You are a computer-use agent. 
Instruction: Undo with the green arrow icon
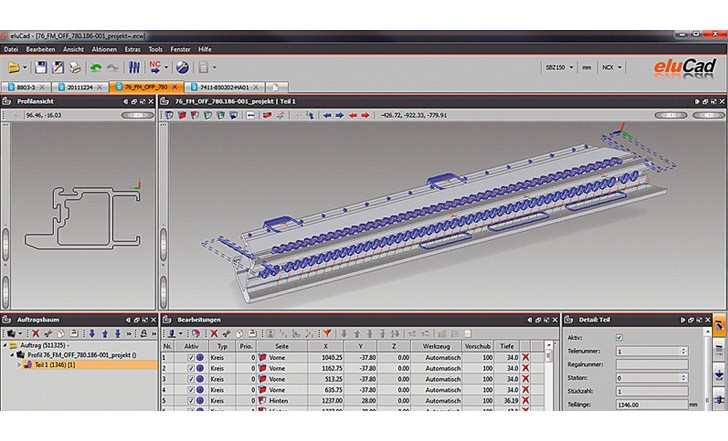tap(96, 67)
